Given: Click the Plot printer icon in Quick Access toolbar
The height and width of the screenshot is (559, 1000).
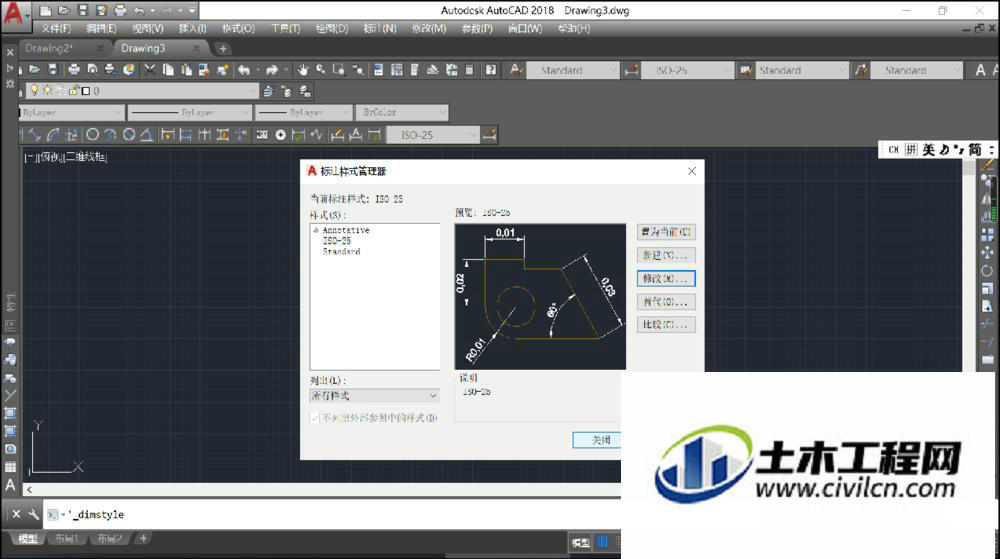Looking at the screenshot, I should 121,11.
